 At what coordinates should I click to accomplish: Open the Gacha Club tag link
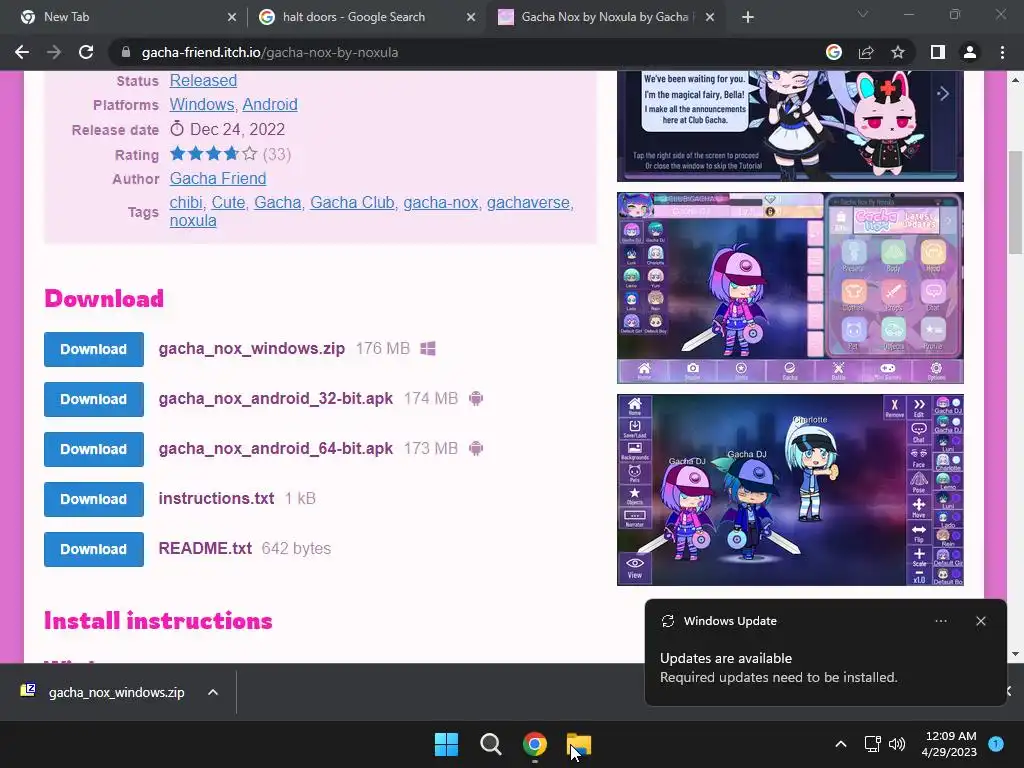pos(352,202)
